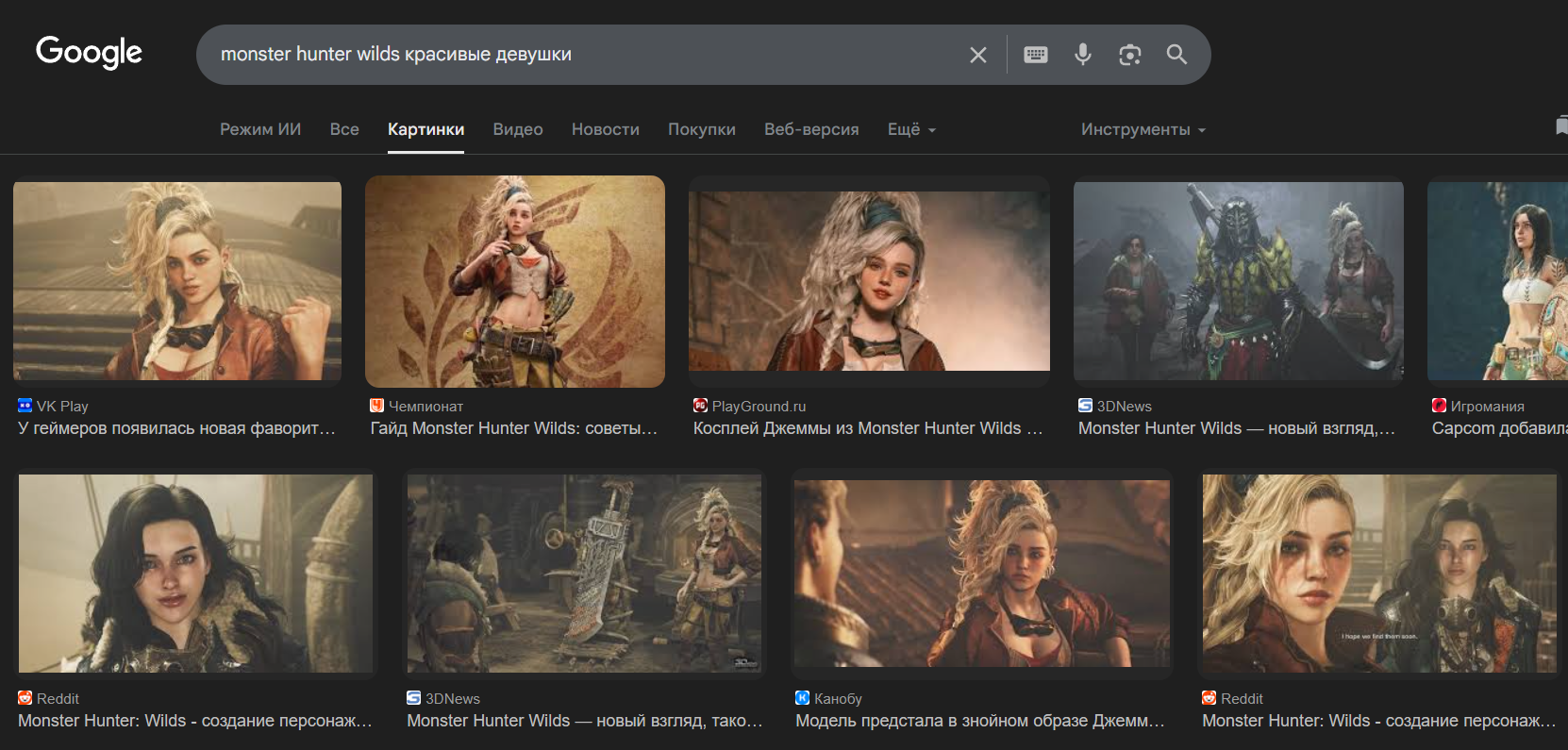Screen dimensions: 1568x750
Task: Click the VK Play source favicon
Action: (x=25, y=406)
